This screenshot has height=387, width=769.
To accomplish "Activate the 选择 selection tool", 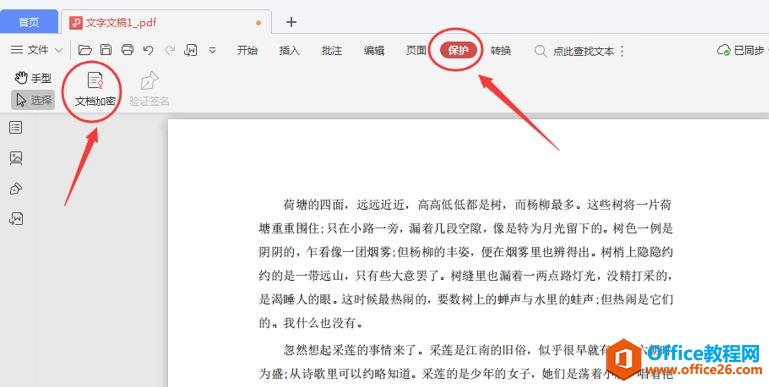I will point(33,100).
